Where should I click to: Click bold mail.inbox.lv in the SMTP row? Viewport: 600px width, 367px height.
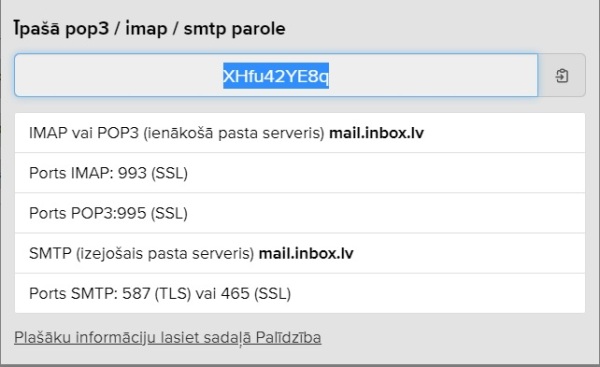306,253
